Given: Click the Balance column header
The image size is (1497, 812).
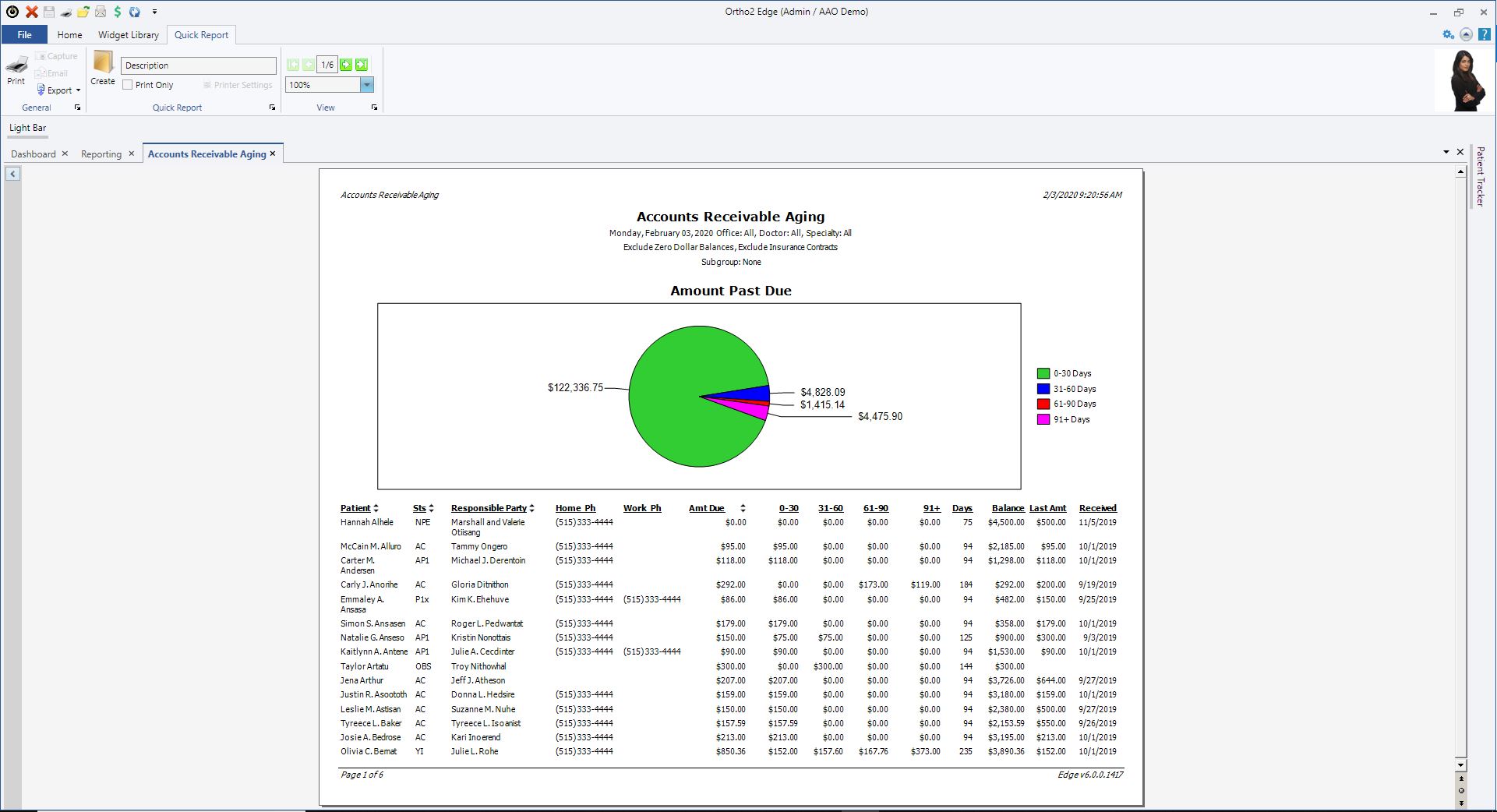Looking at the screenshot, I should click(1008, 508).
